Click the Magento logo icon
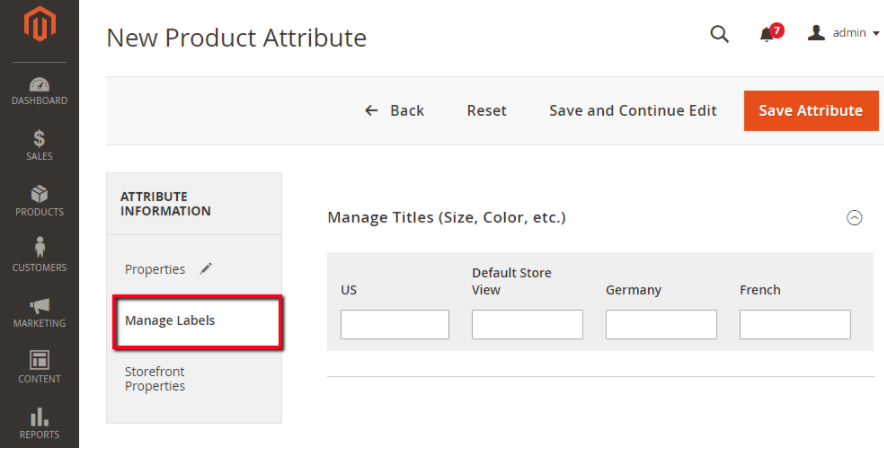Image resolution: width=884 pixels, height=449 pixels. (x=39, y=26)
